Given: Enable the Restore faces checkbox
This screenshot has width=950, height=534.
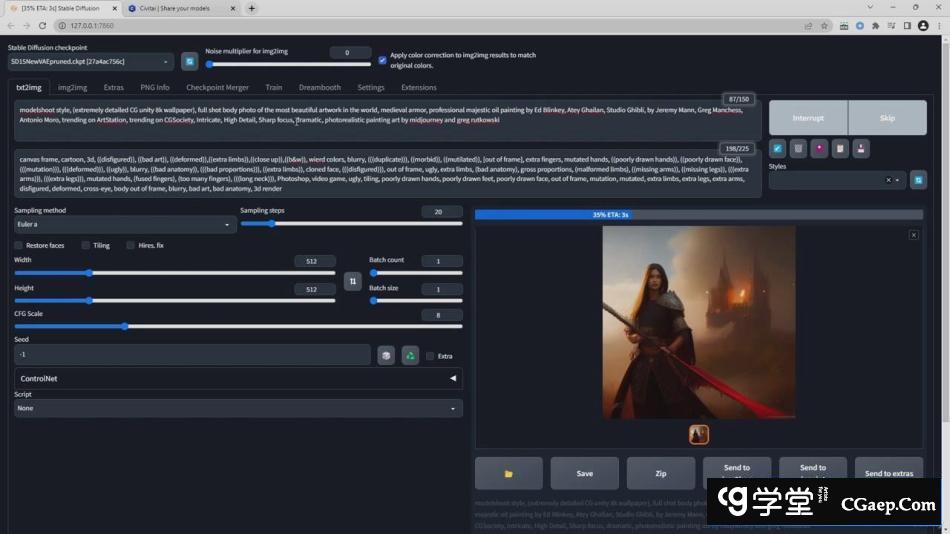Looking at the screenshot, I should [19, 245].
